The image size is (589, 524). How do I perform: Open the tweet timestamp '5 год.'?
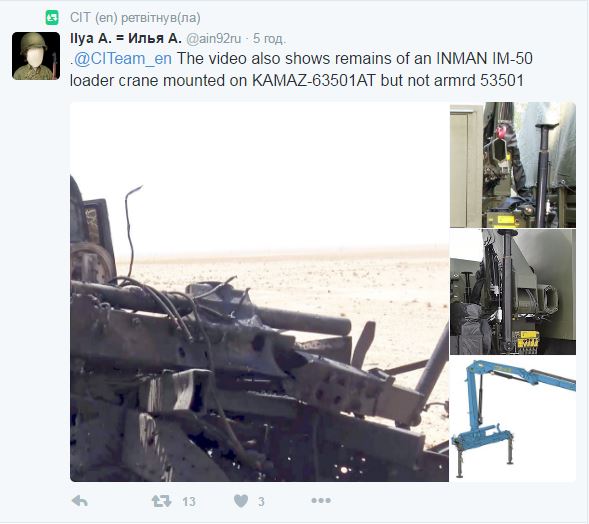pyautogui.click(x=269, y=38)
